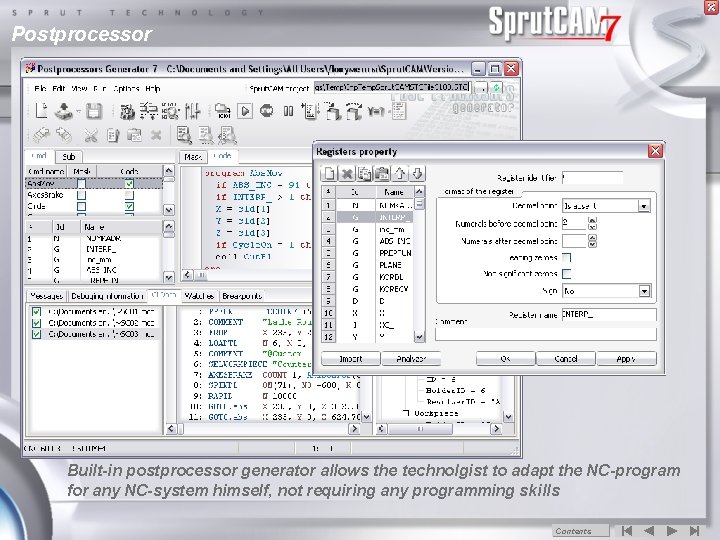Click the Copy icon in second toolbar row

112,135
